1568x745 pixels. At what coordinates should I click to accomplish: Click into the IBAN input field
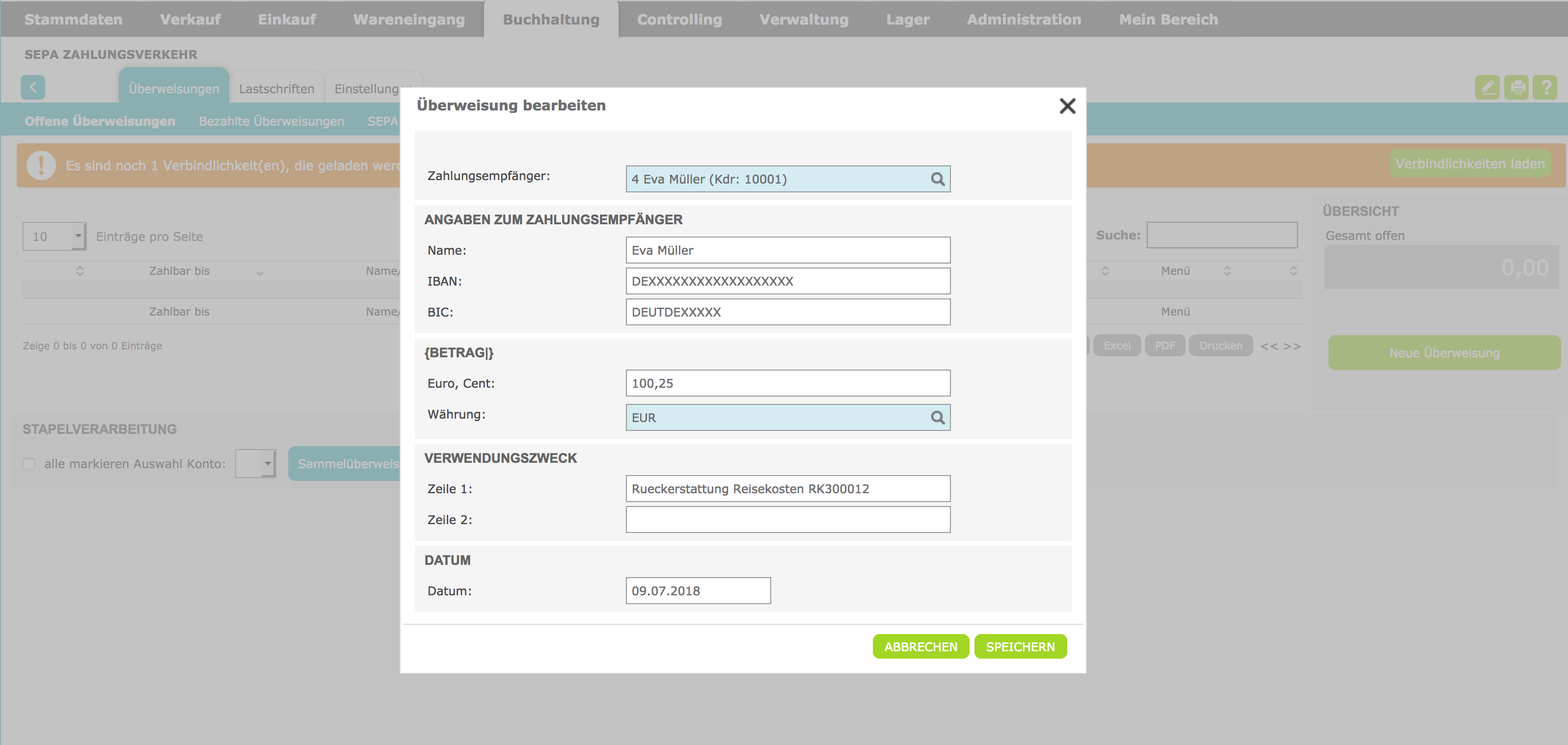coord(787,281)
